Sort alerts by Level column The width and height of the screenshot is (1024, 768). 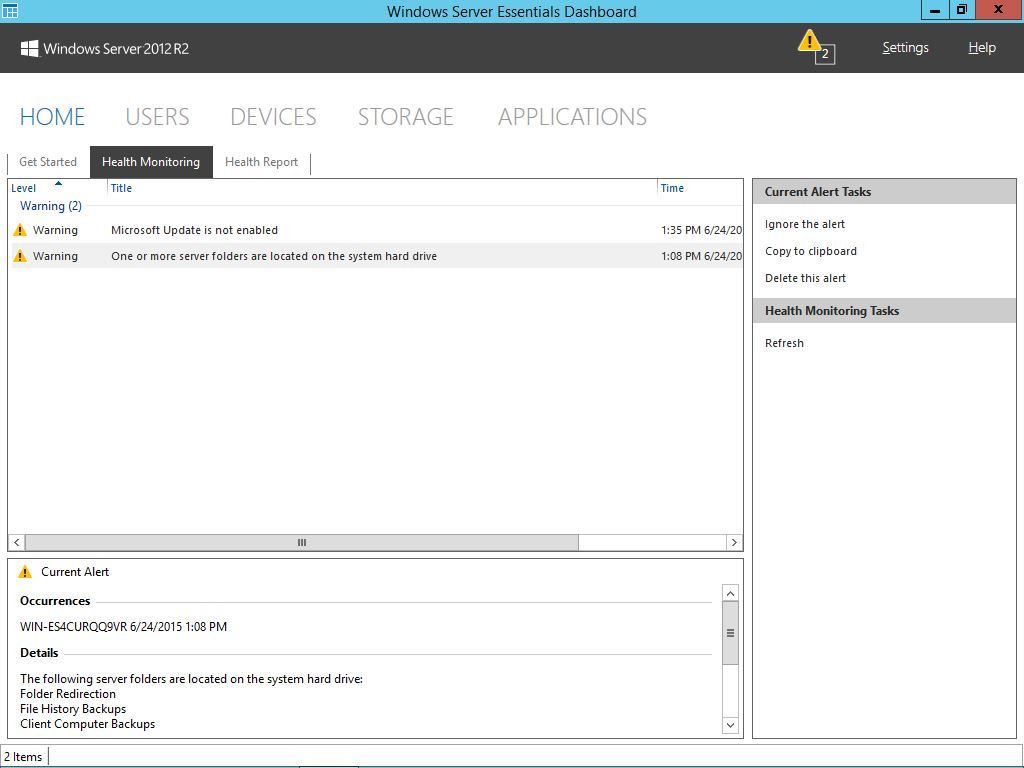[24, 188]
